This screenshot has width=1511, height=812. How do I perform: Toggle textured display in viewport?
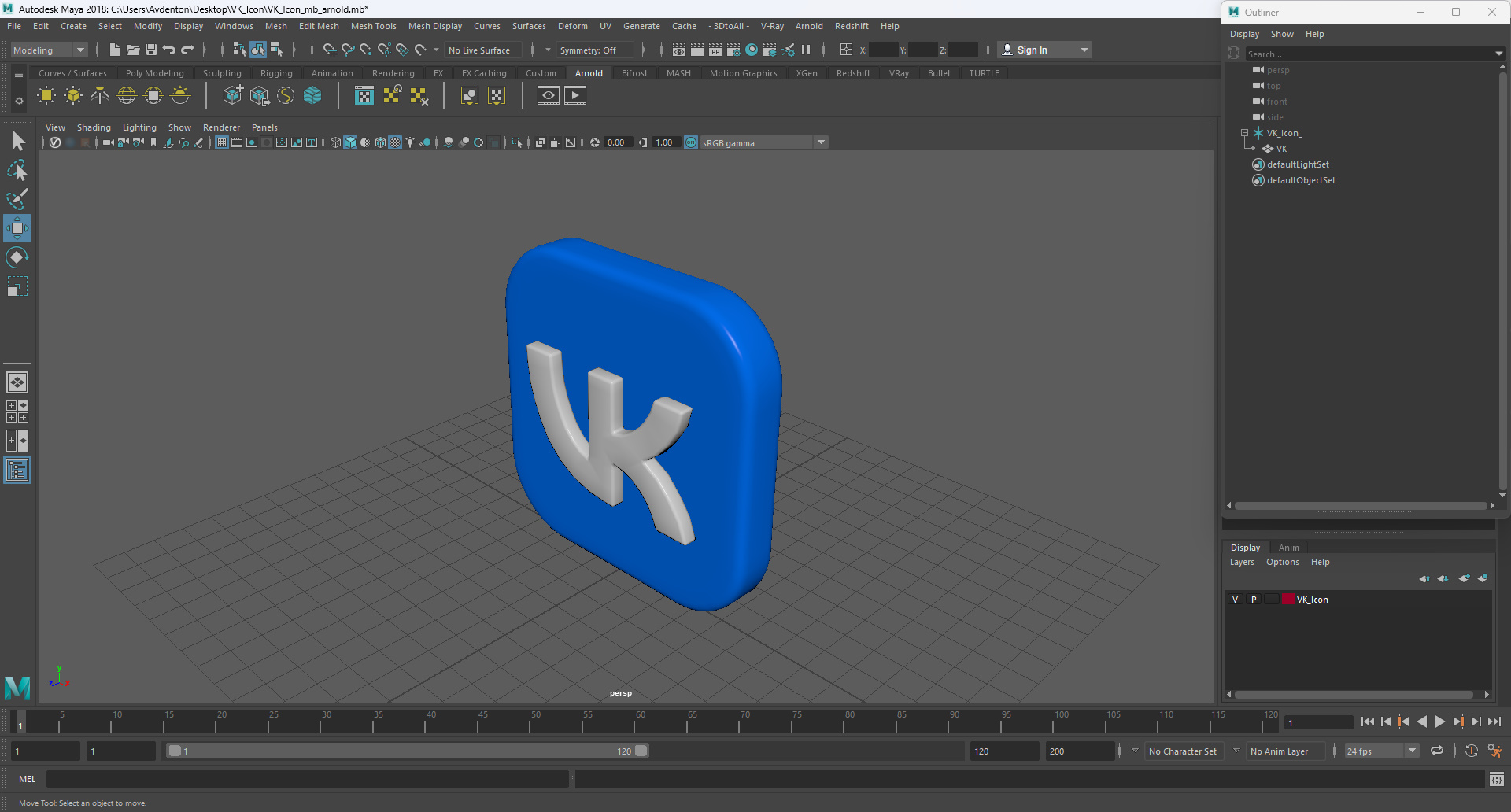point(396,142)
